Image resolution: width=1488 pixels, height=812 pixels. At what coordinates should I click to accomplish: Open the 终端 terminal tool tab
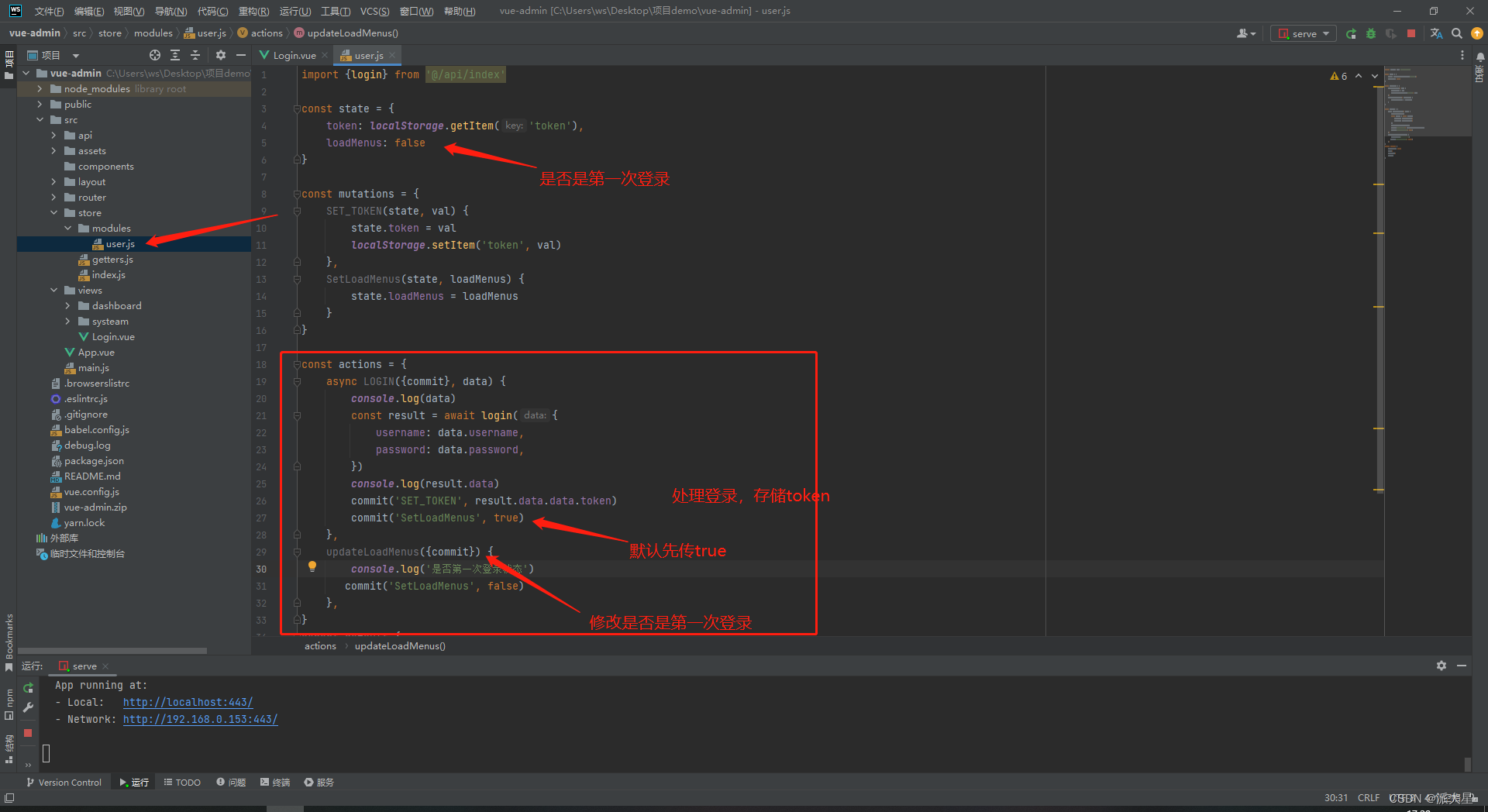275,783
